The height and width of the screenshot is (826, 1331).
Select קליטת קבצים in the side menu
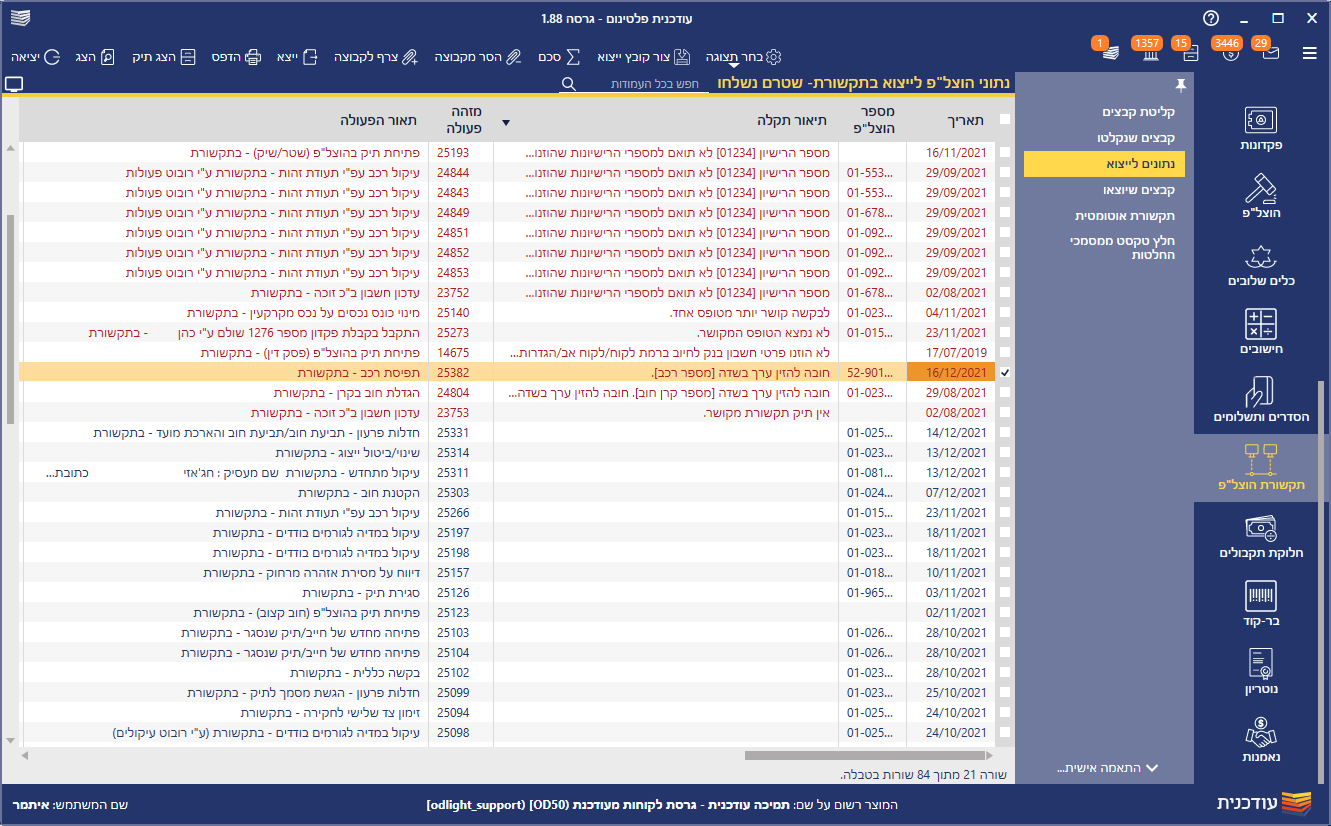(1138, 112)
